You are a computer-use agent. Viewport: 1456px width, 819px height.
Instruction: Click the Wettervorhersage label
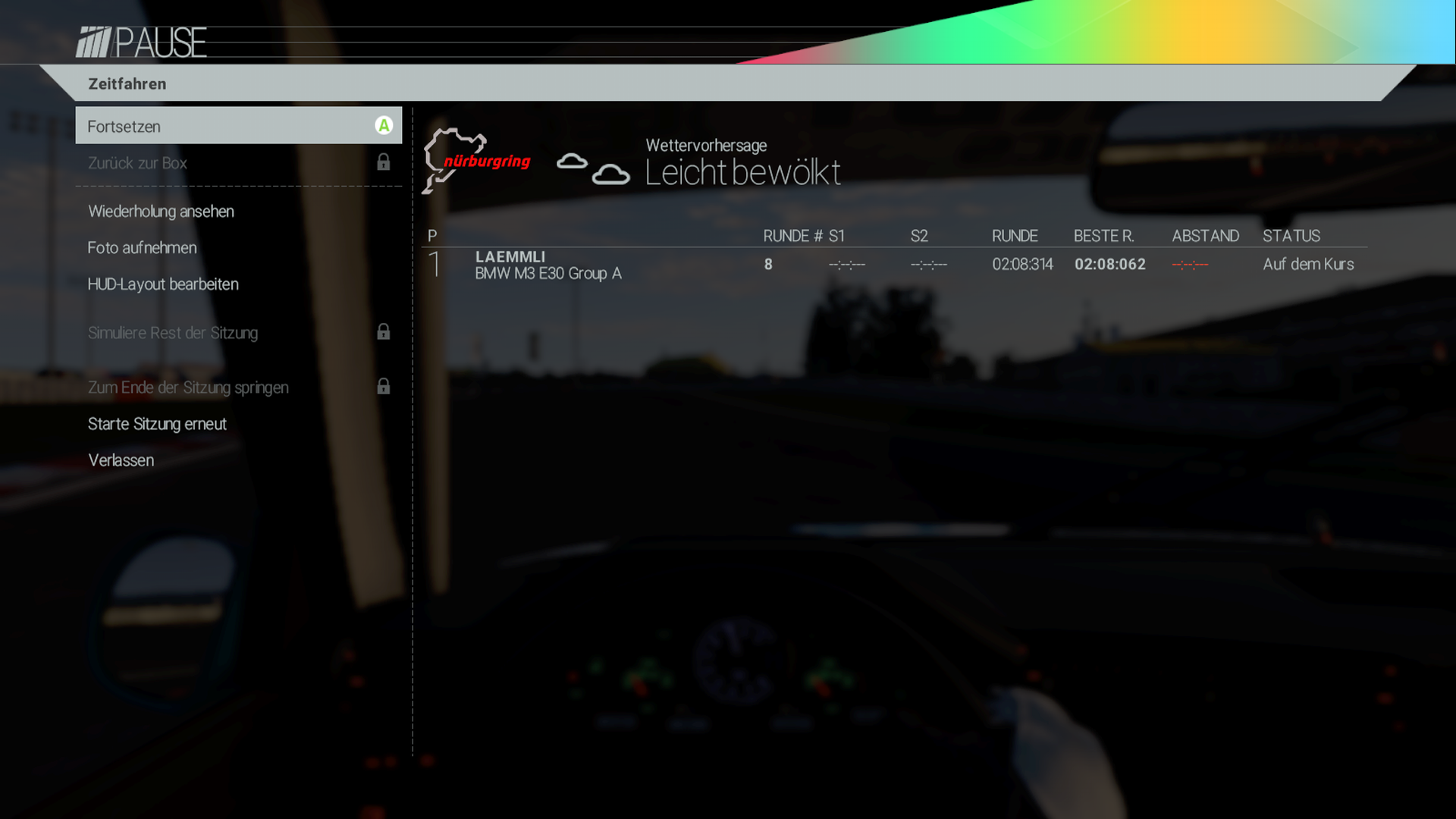coord(706,146)
